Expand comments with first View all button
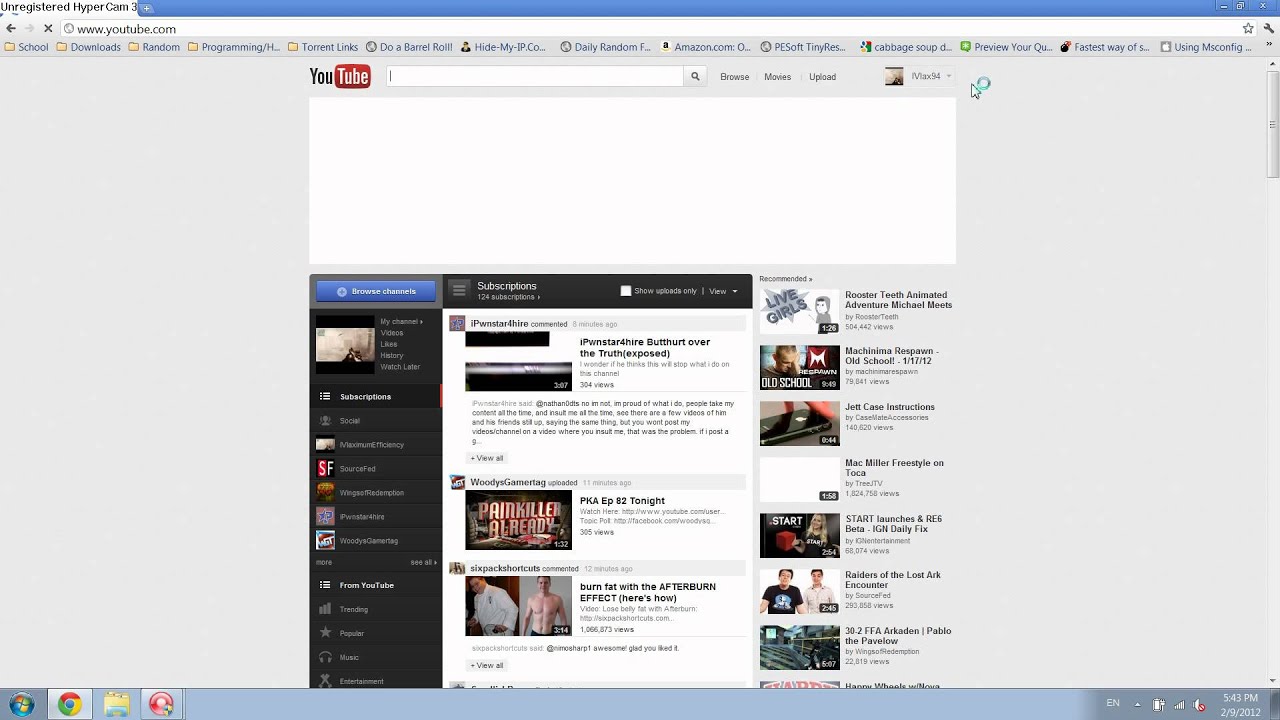Viewport: 1280px width, 720px height. pos(487,458)
